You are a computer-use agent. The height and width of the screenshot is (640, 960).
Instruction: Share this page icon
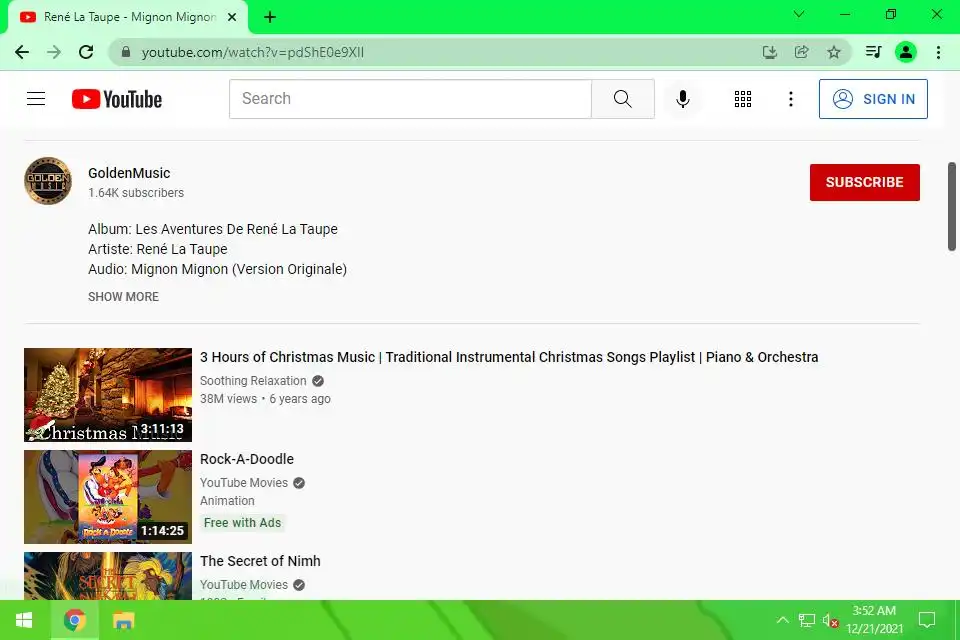tap(801, 52)
